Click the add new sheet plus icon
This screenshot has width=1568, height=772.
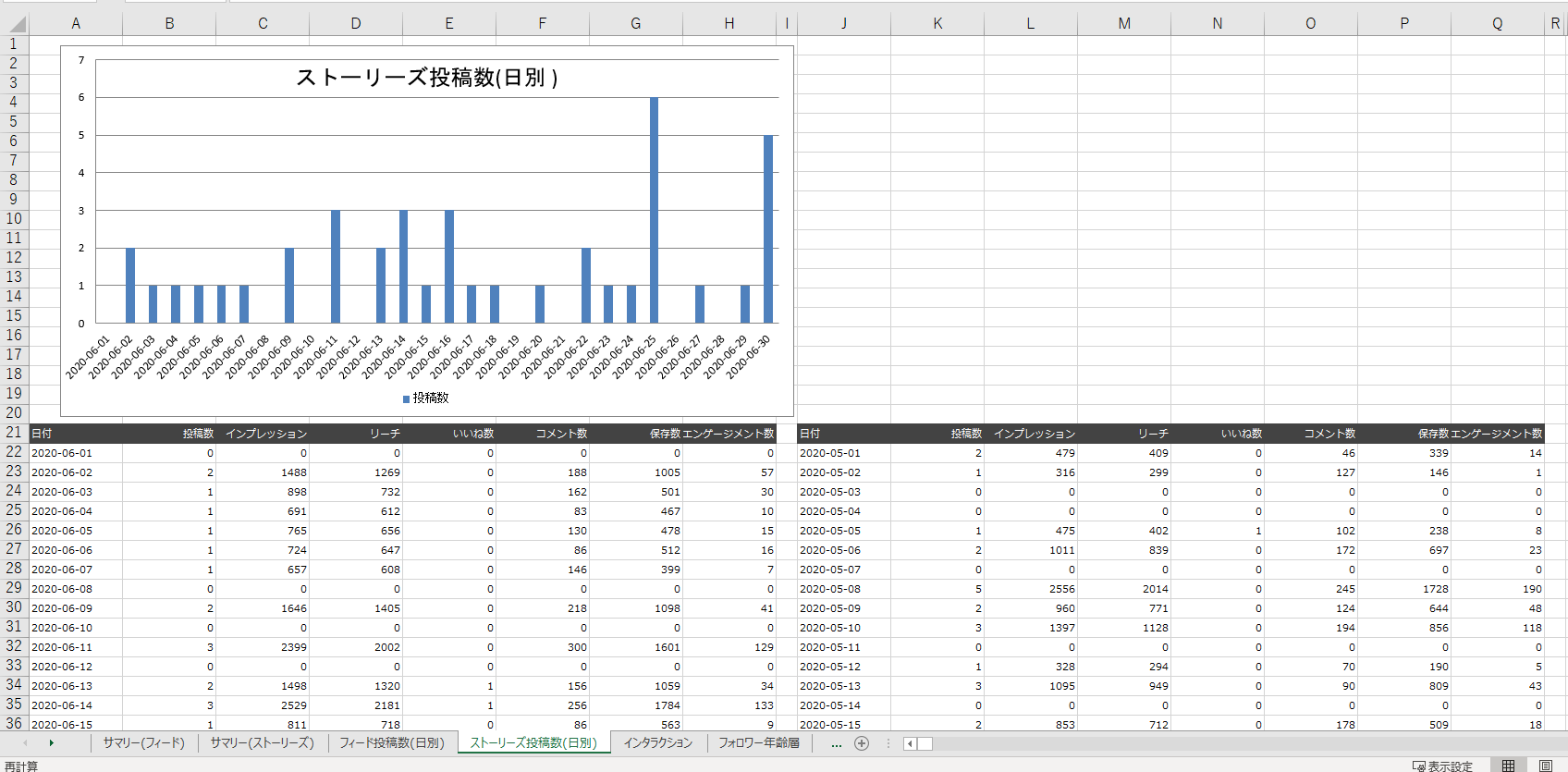click(x=862, y=743)
